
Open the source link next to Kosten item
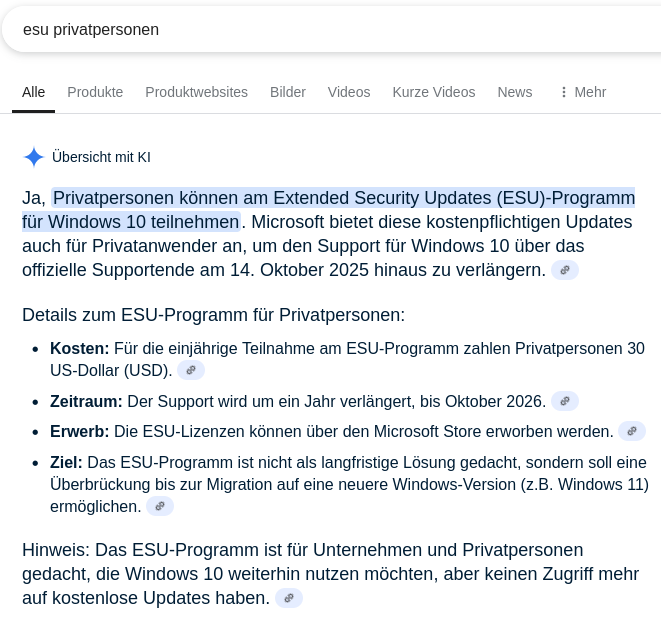click(x=191, y=370)
